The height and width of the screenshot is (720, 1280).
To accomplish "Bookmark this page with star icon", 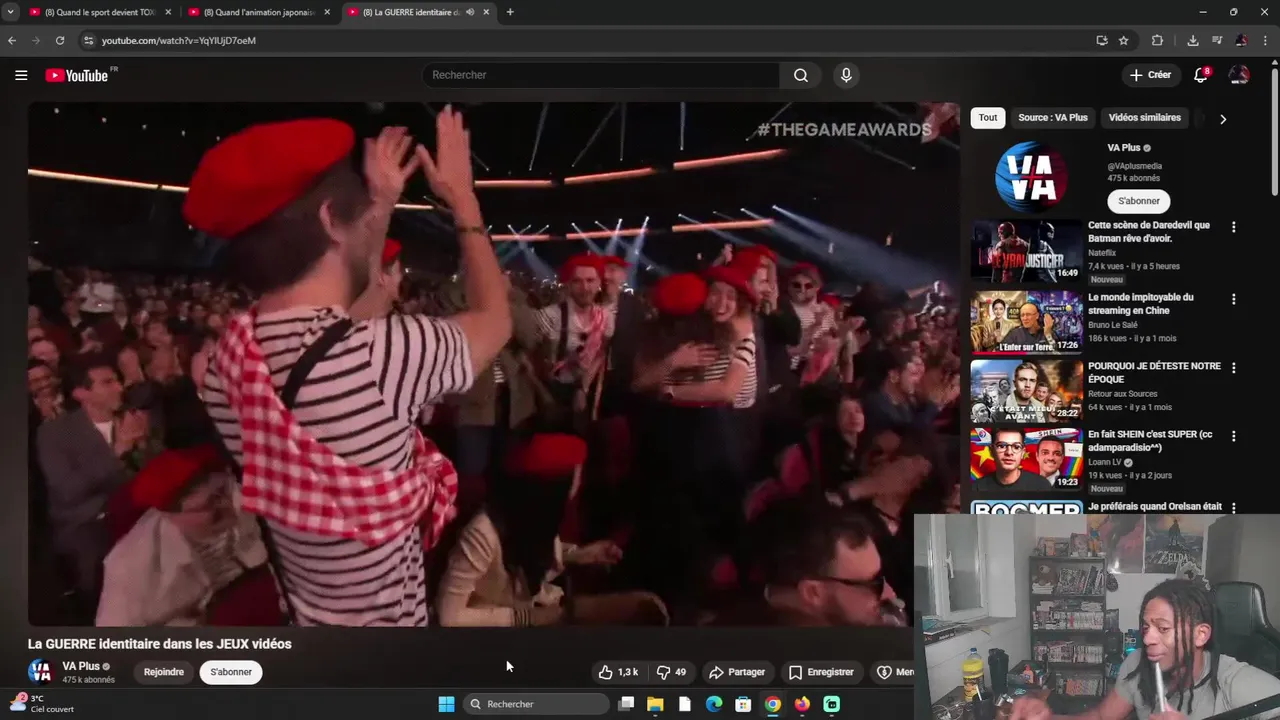I will point(1124,40).
